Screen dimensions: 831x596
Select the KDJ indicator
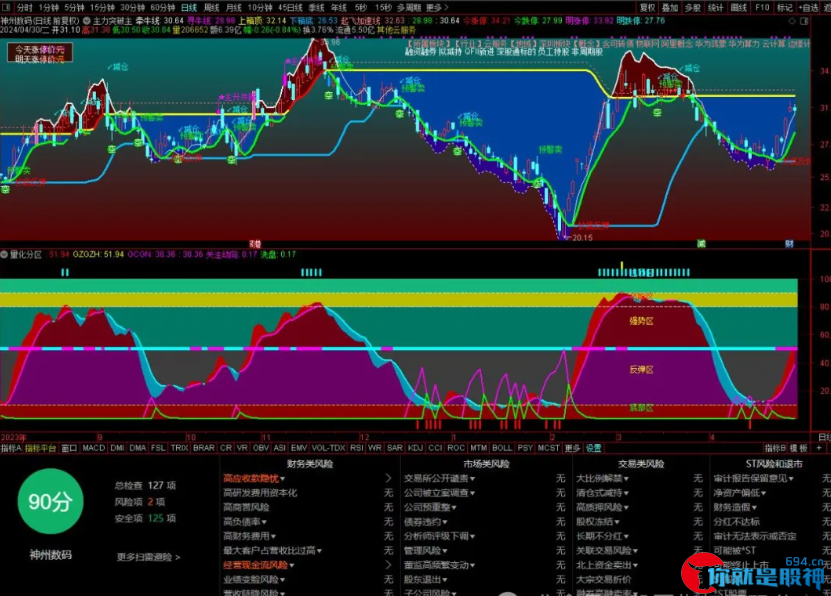415,448
